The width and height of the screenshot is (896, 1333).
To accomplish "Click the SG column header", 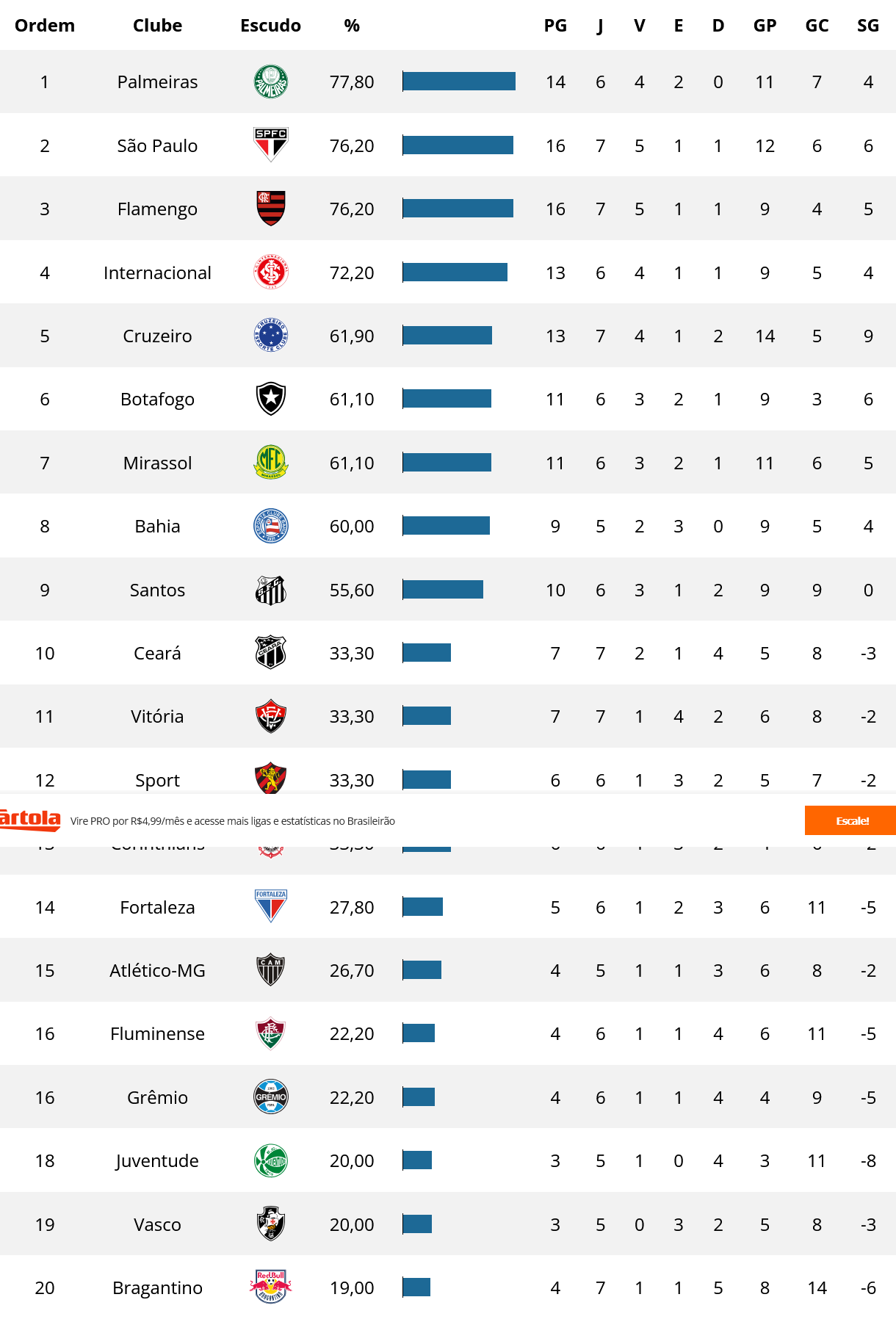I will [x=867, y=26].
